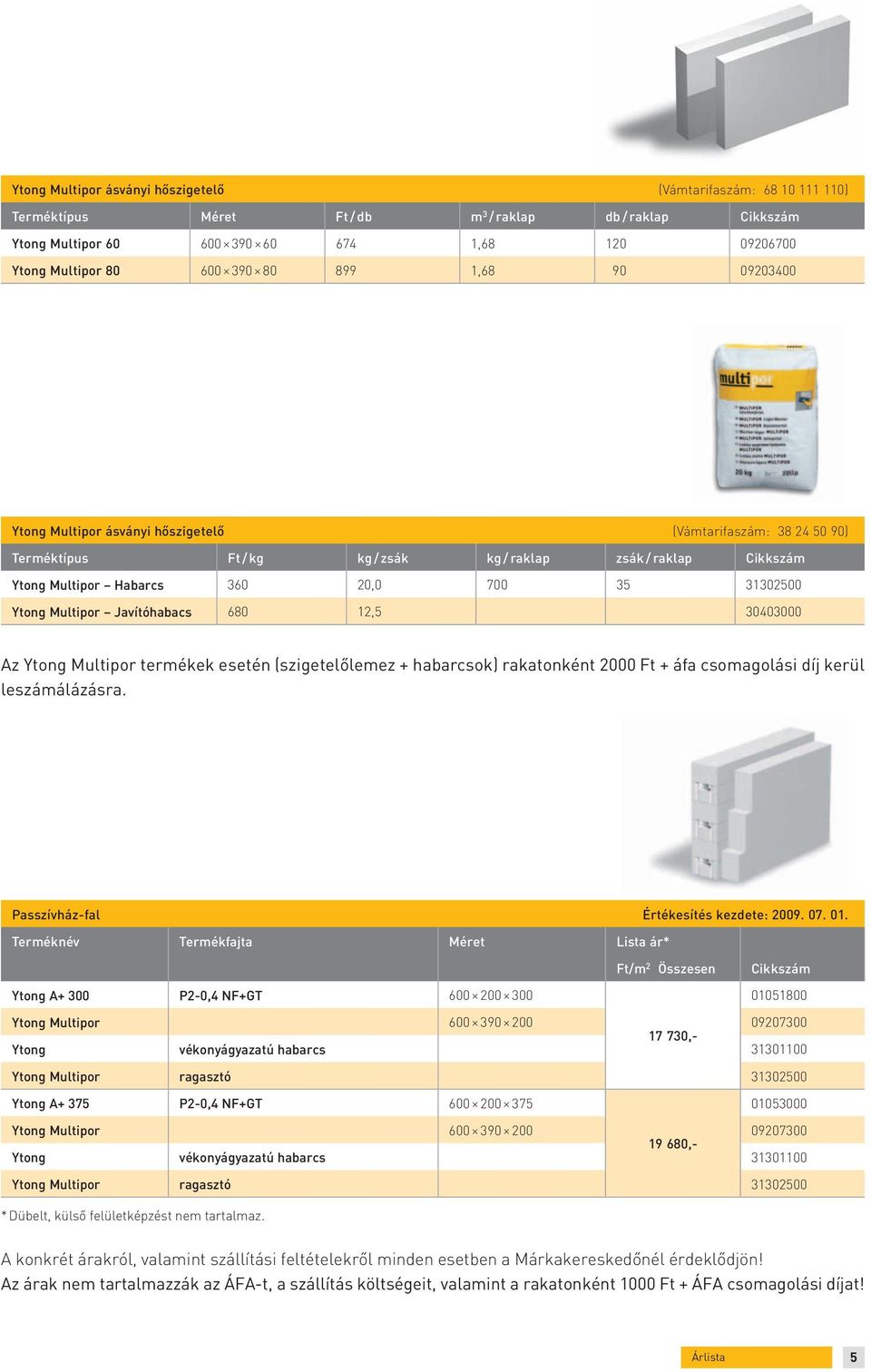Click "1,68" in the Ytong Multipor 80 row

point(483,270)
